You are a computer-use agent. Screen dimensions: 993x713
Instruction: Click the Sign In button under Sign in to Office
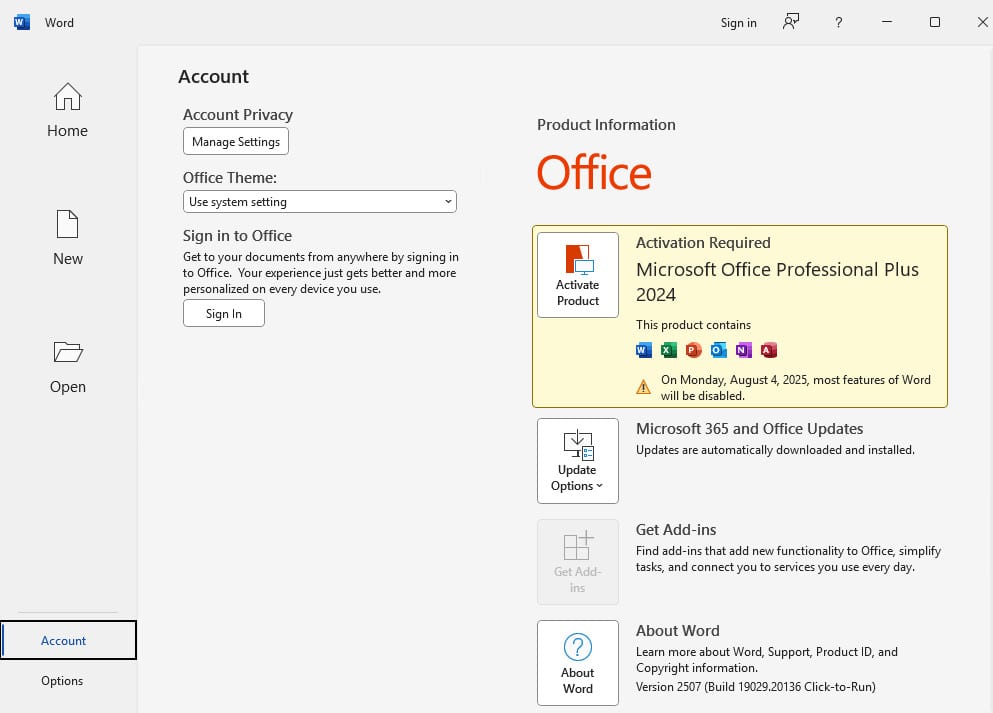click(224, 313)
